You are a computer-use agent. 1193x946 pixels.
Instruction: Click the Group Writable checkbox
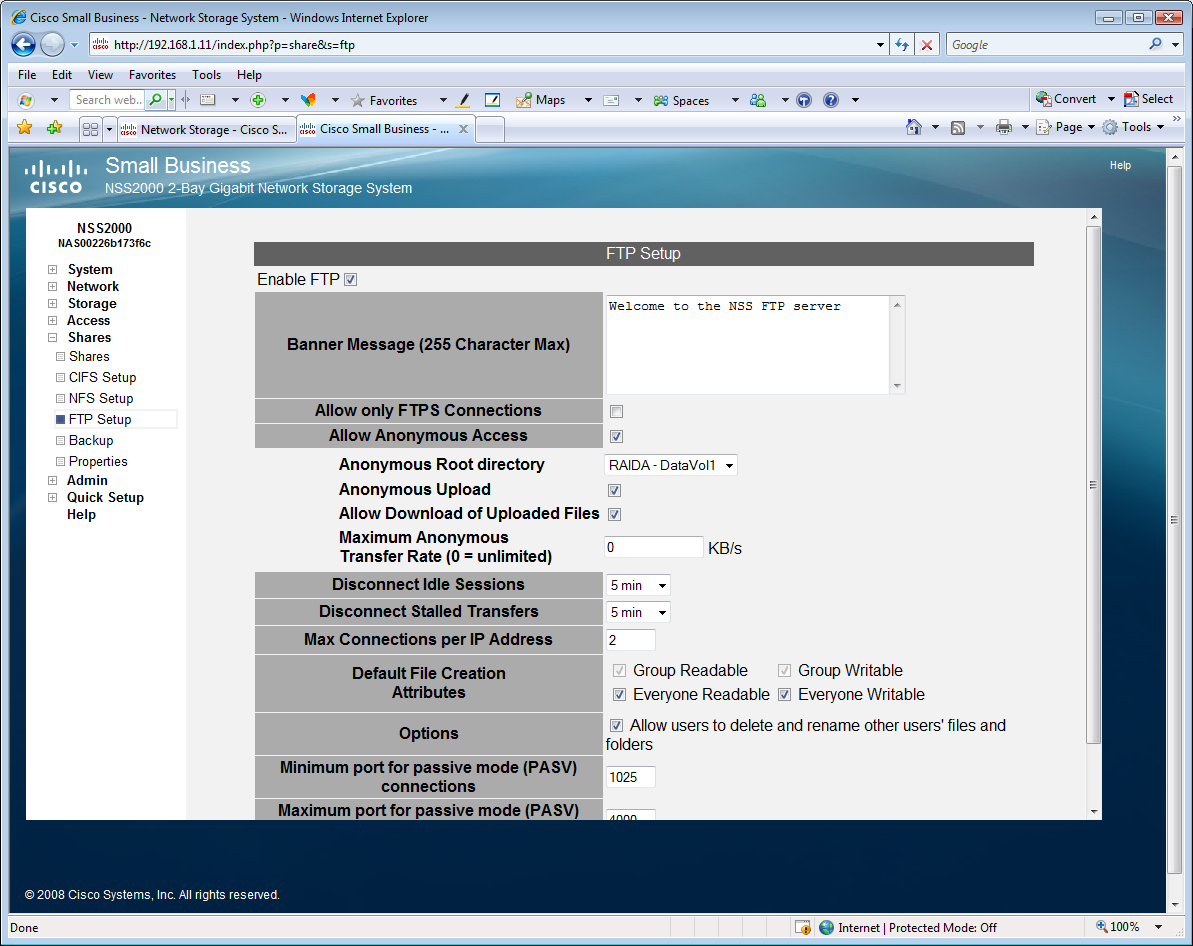point(784,670)
